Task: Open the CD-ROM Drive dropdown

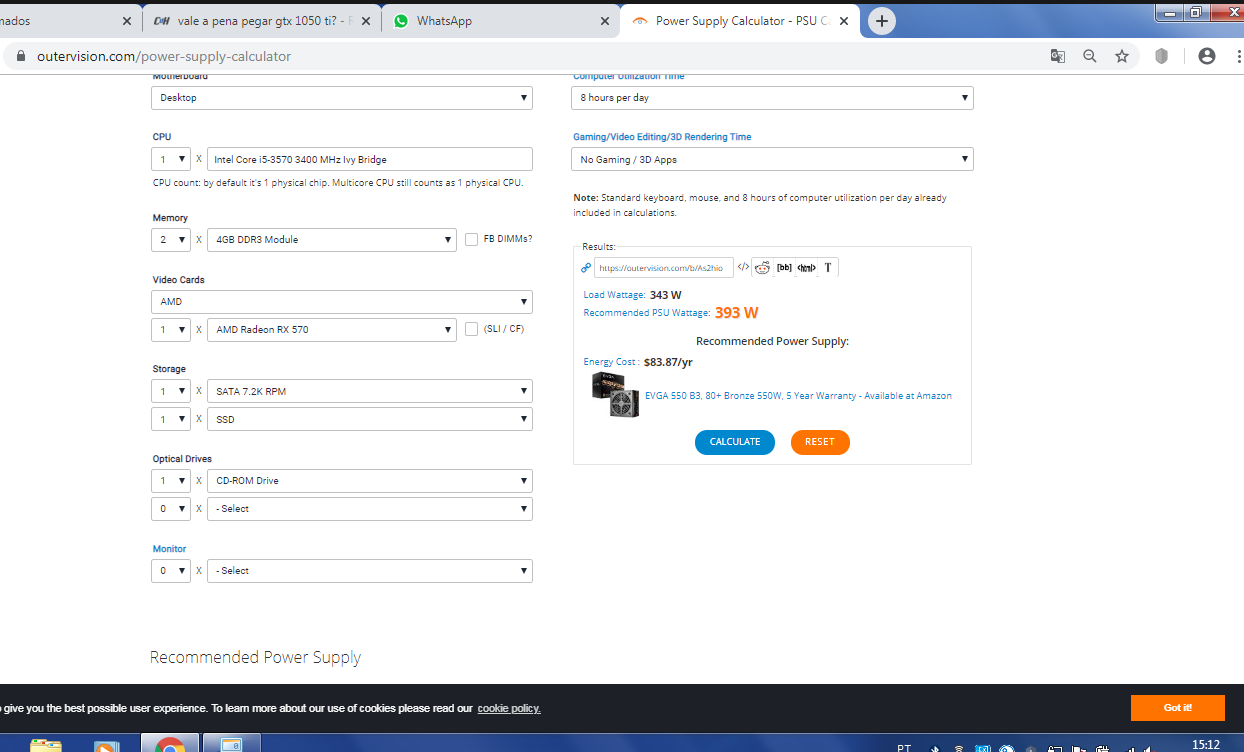Action: pos(370,481)
